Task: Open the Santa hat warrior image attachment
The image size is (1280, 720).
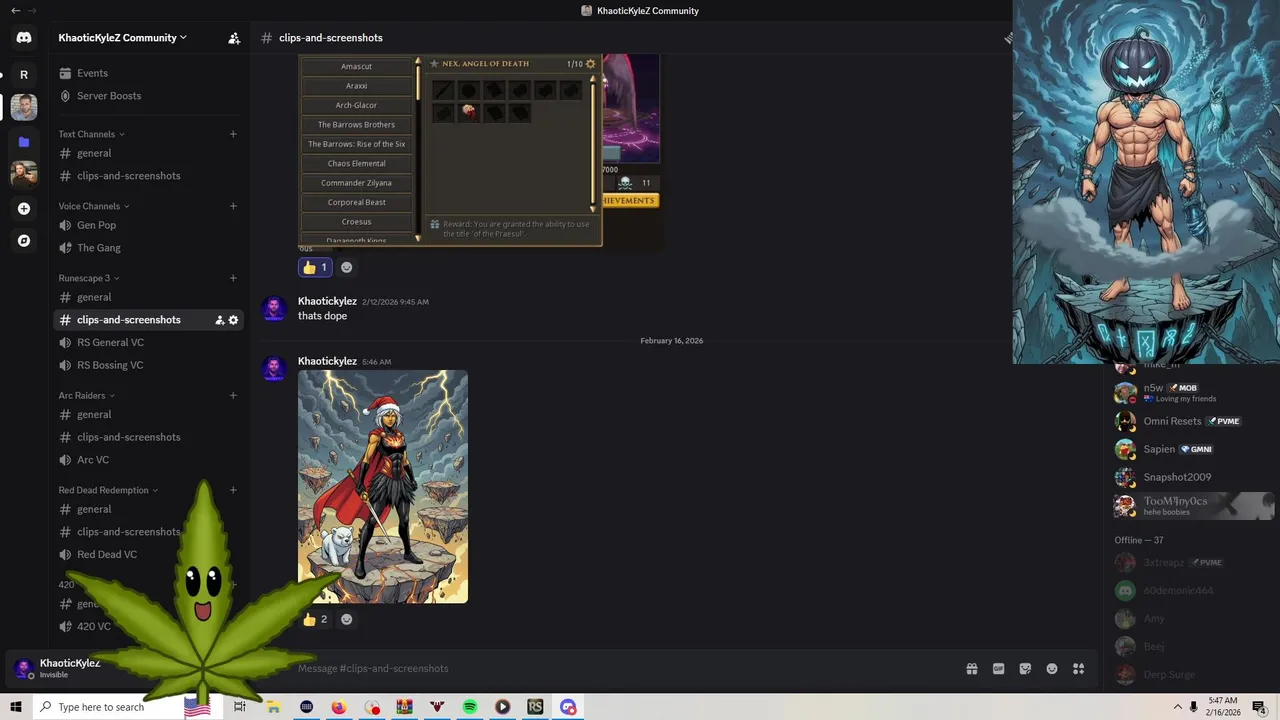Action: pyautogui.click(x=383, y=487)
